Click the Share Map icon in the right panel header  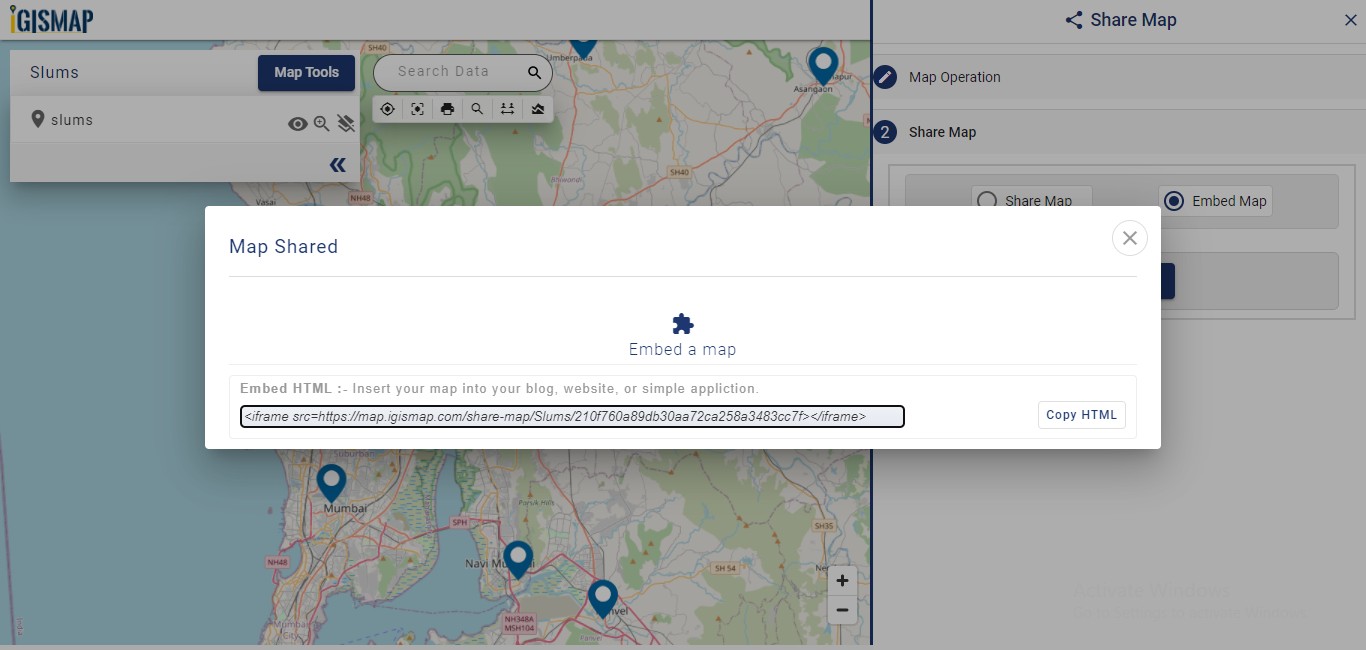(x=1073, y=19)
